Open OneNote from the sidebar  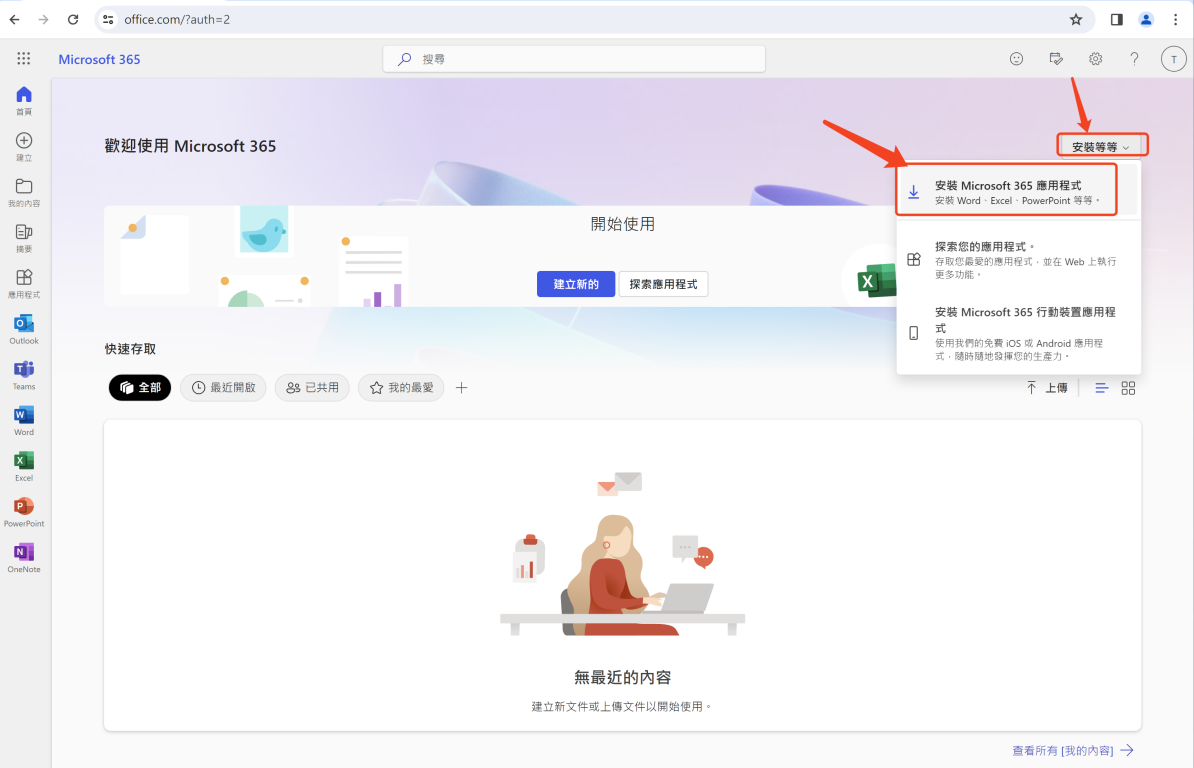tap(24, 557)
